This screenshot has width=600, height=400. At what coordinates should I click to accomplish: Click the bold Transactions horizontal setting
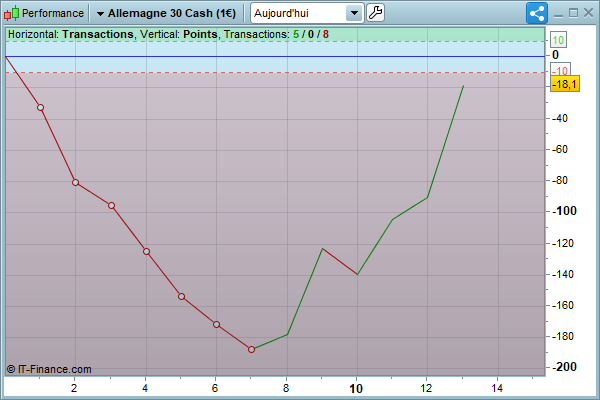point(98,34)
